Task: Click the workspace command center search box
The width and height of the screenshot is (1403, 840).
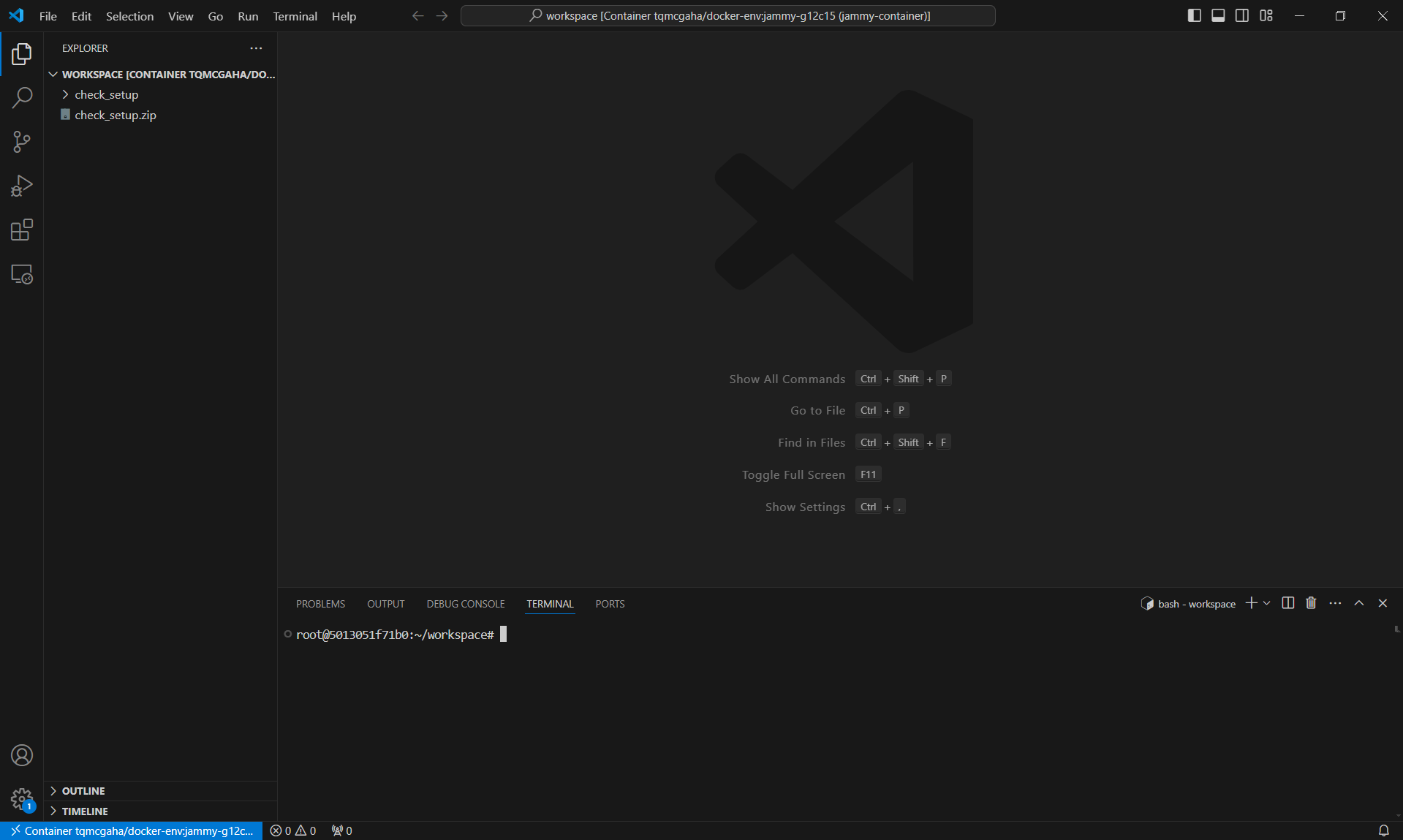Action: coord(727,16)
